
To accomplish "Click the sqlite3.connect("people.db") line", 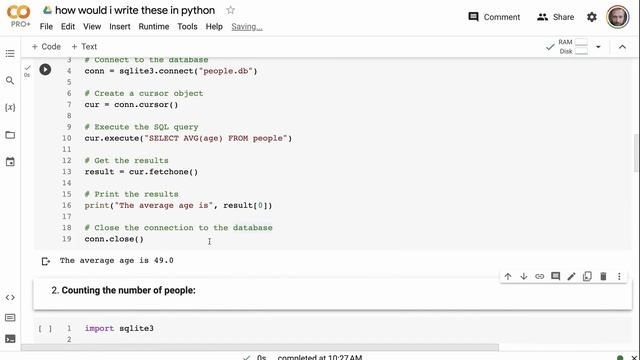I will tap(171, 71).
